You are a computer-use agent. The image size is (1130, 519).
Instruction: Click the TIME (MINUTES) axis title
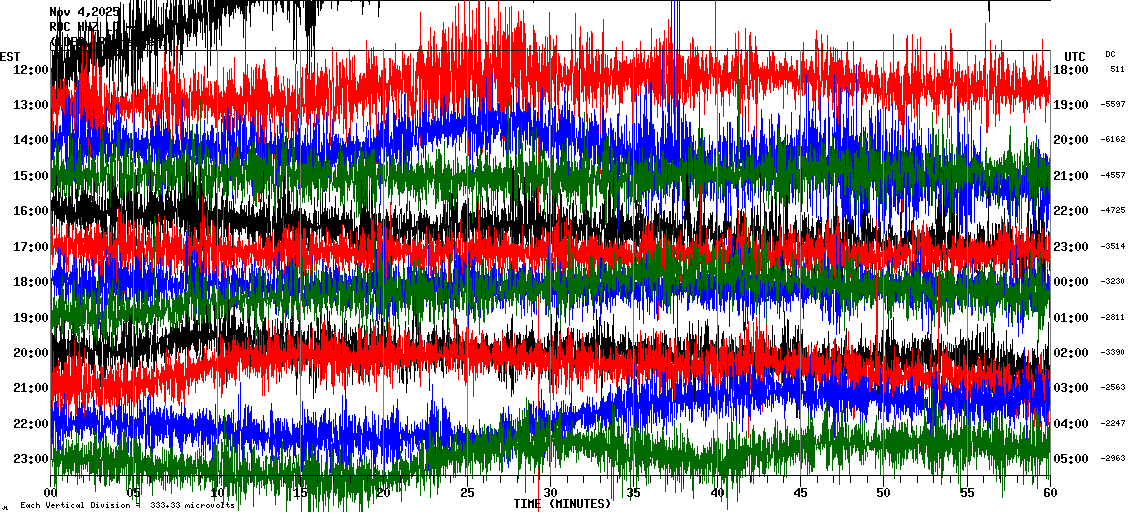click(x=562, y=504)
